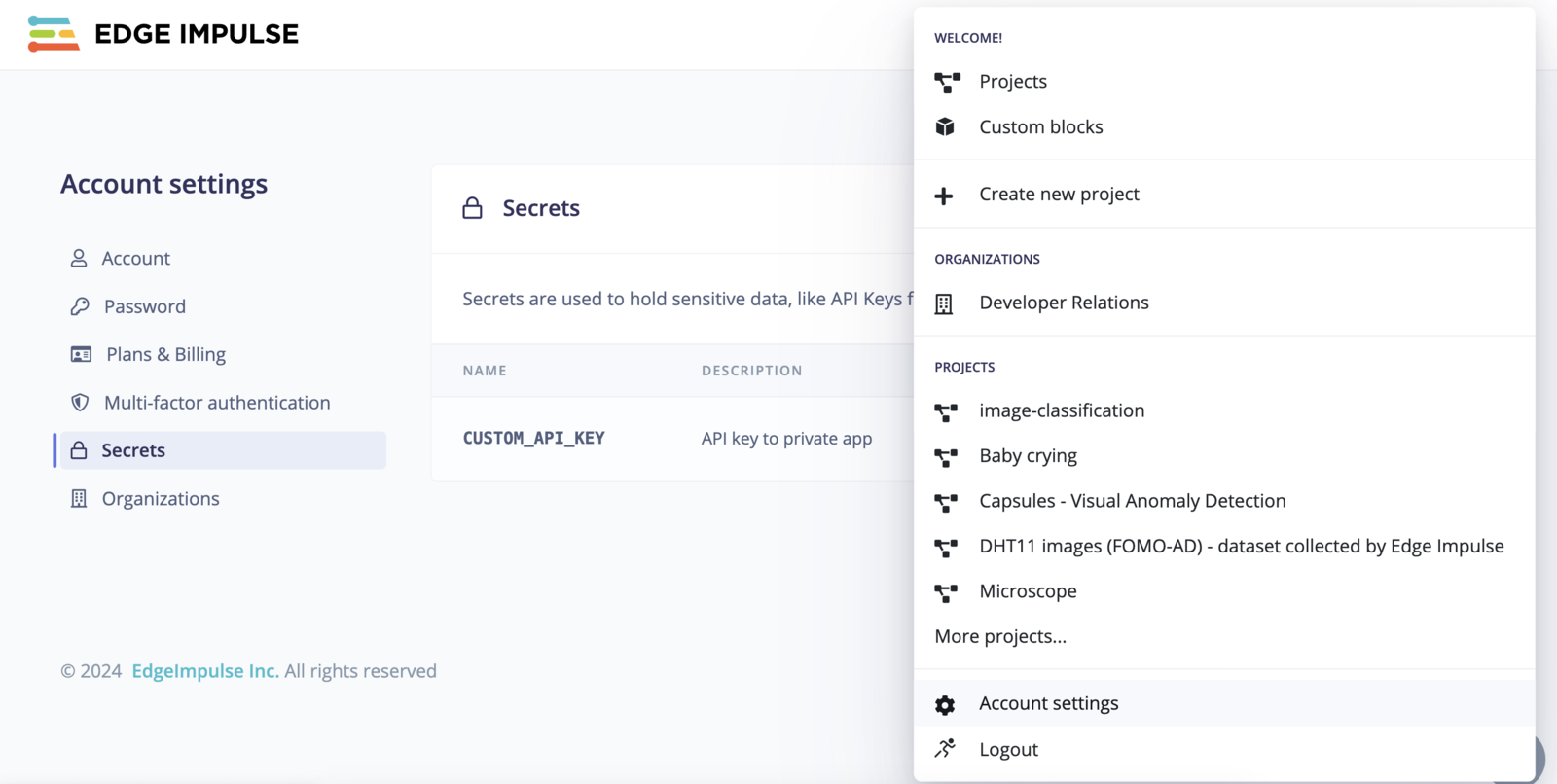Click the API key to private app description
The height and width of the screenshot is (784, 1557).
click(x=786, y=439)
